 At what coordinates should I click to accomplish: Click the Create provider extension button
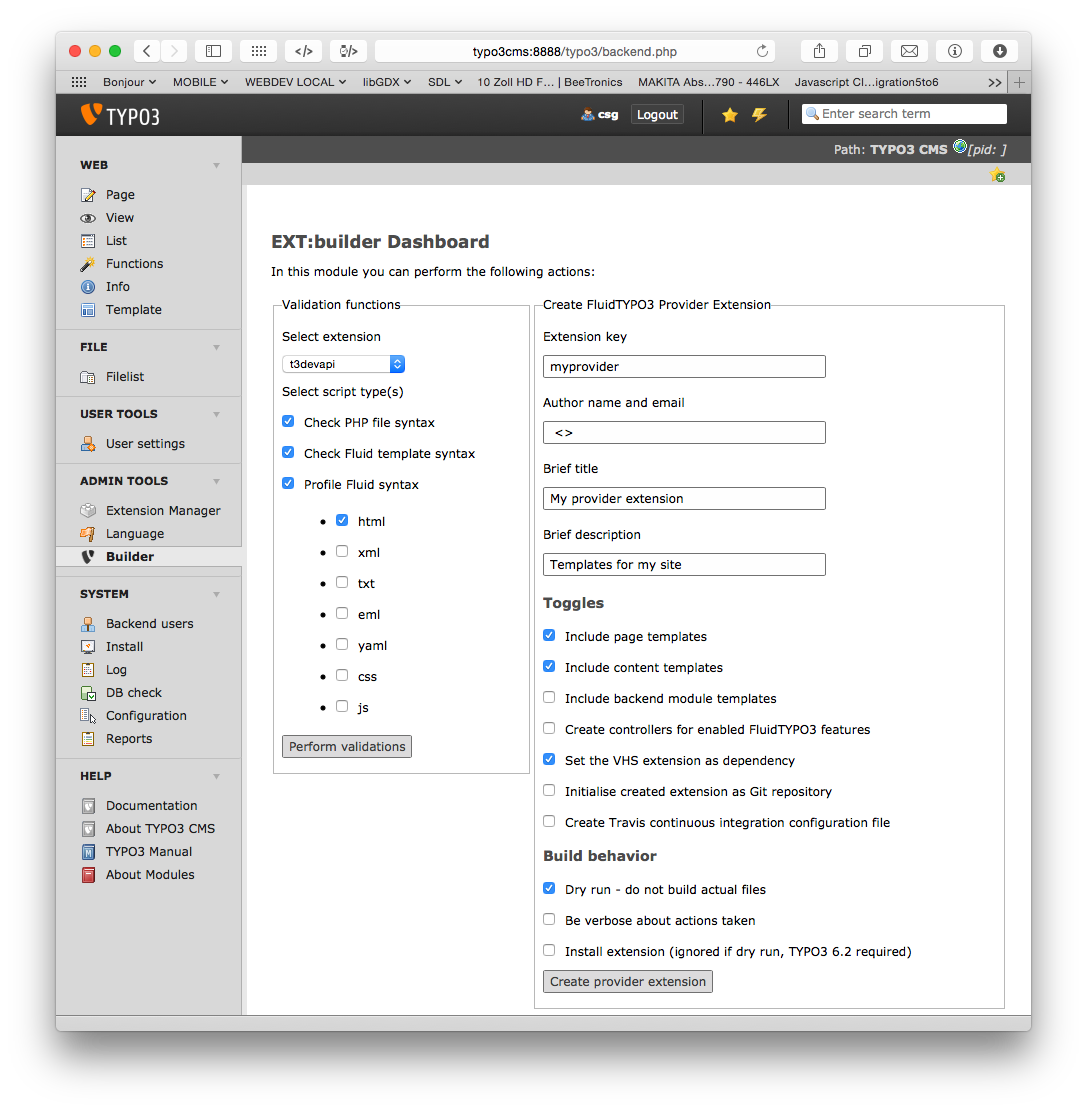point(628,981)
